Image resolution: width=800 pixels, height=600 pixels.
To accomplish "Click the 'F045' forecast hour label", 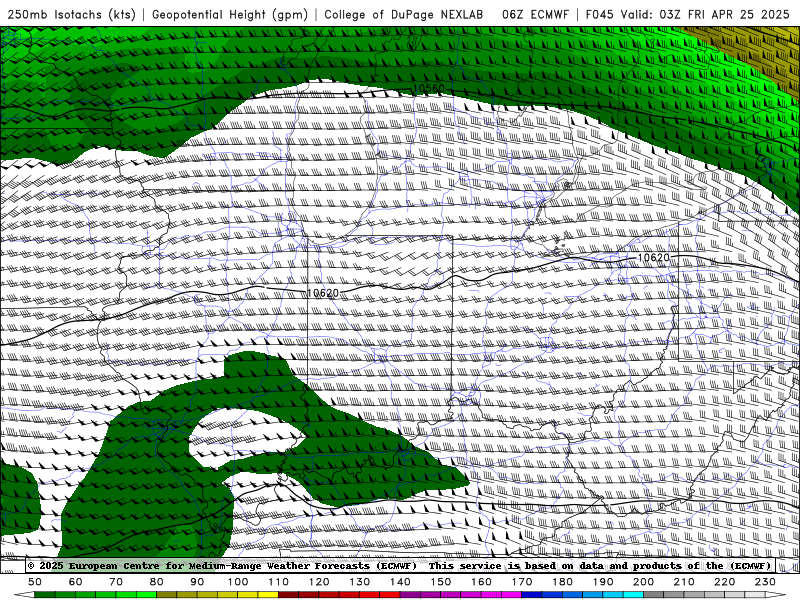I will coord(599,15).
